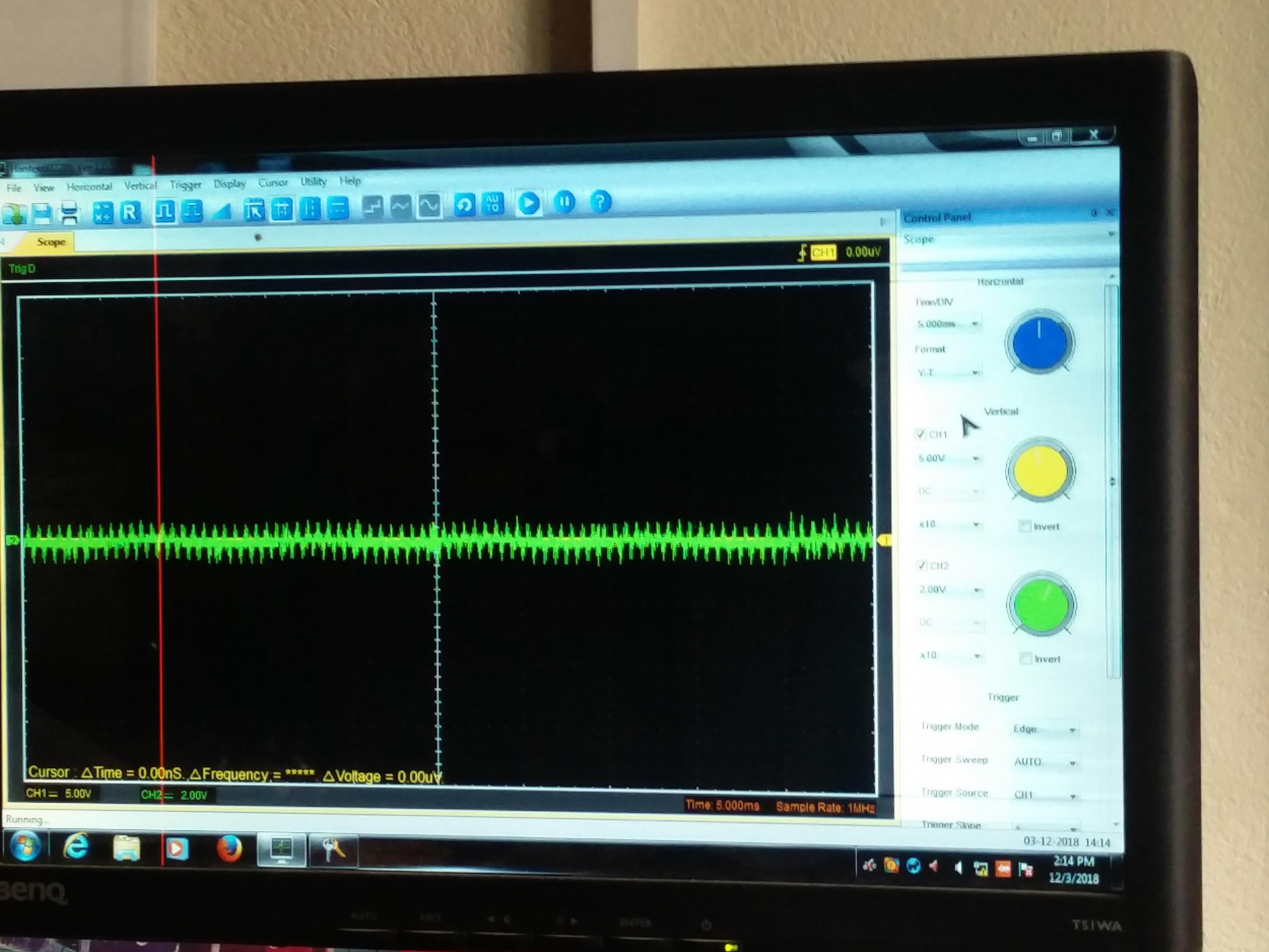Click the cursor arrow pointer toolbar icon
This screenshot has height=952, width=1269.
[254, 210]
